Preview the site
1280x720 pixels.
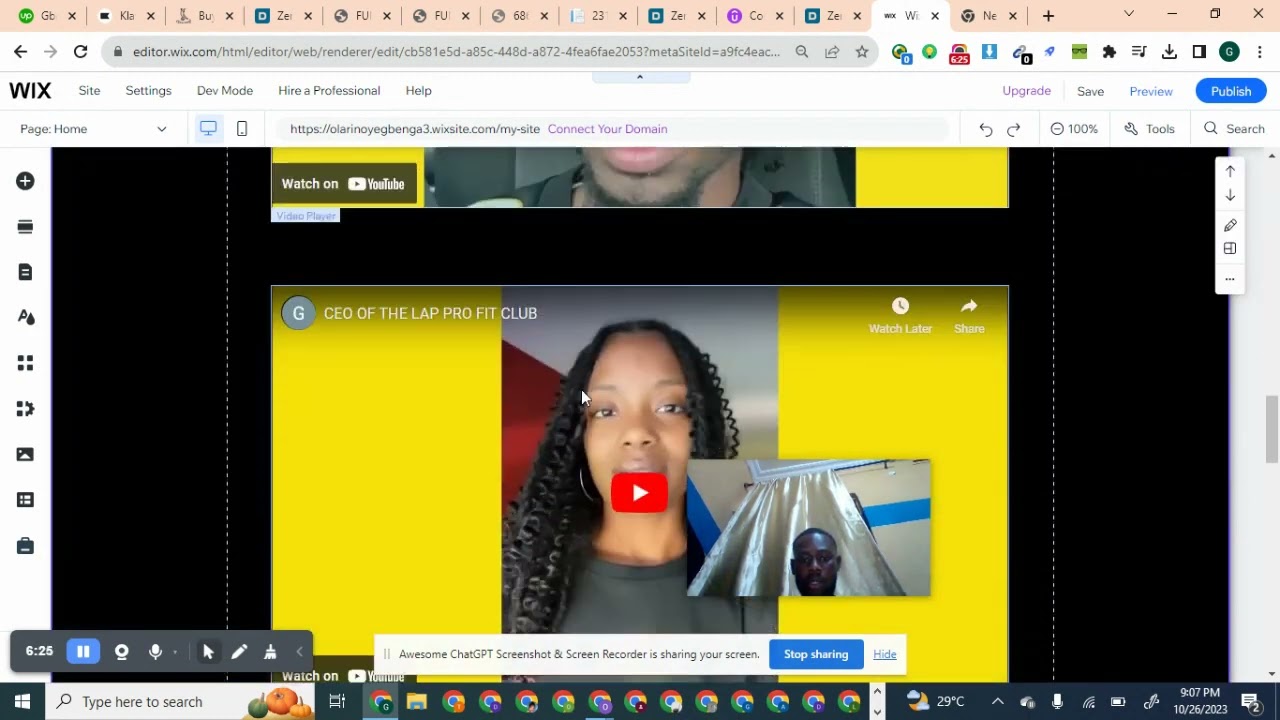pyautogui.click(x=1151, y=91)
